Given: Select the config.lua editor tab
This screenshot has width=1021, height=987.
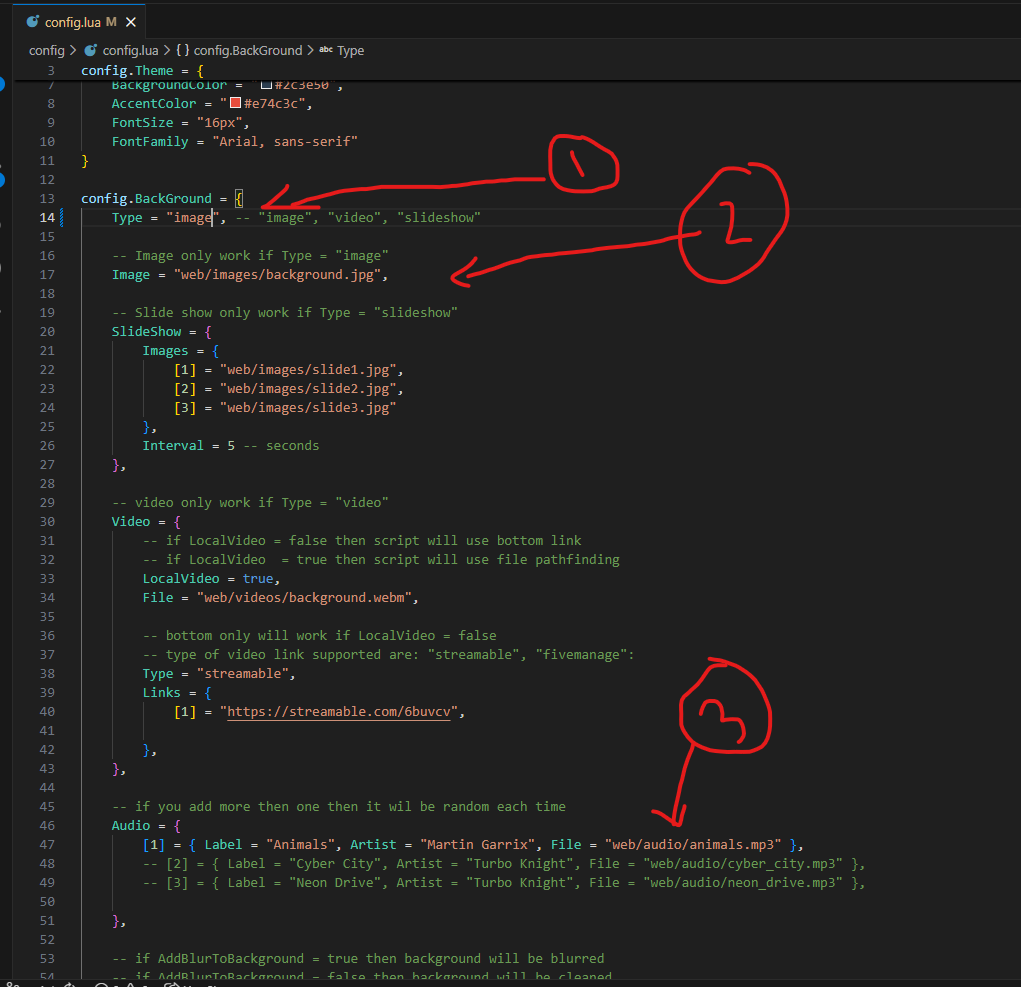Looking at the screenshot, I should (x=73, y=21).
